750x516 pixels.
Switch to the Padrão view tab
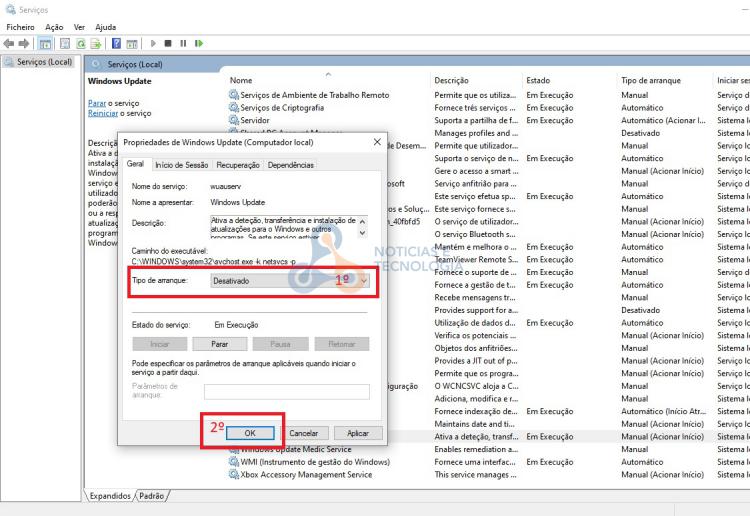[152, 496]
